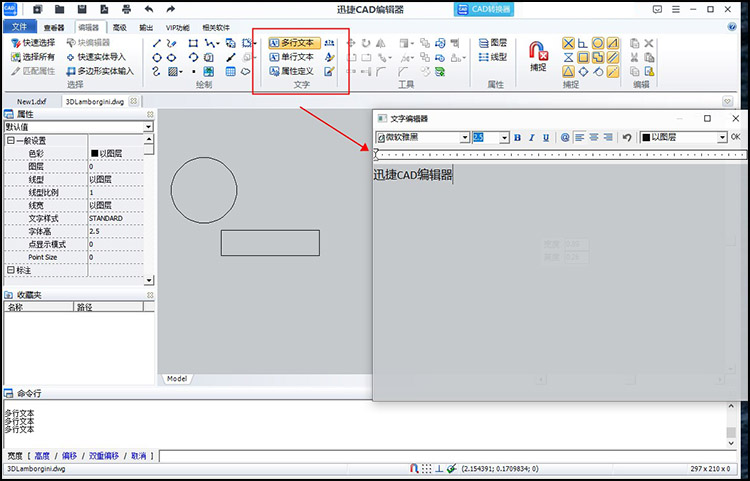Open polyline tool dropdown arrow
Viewport: 750px width, 481px height.
218,44
